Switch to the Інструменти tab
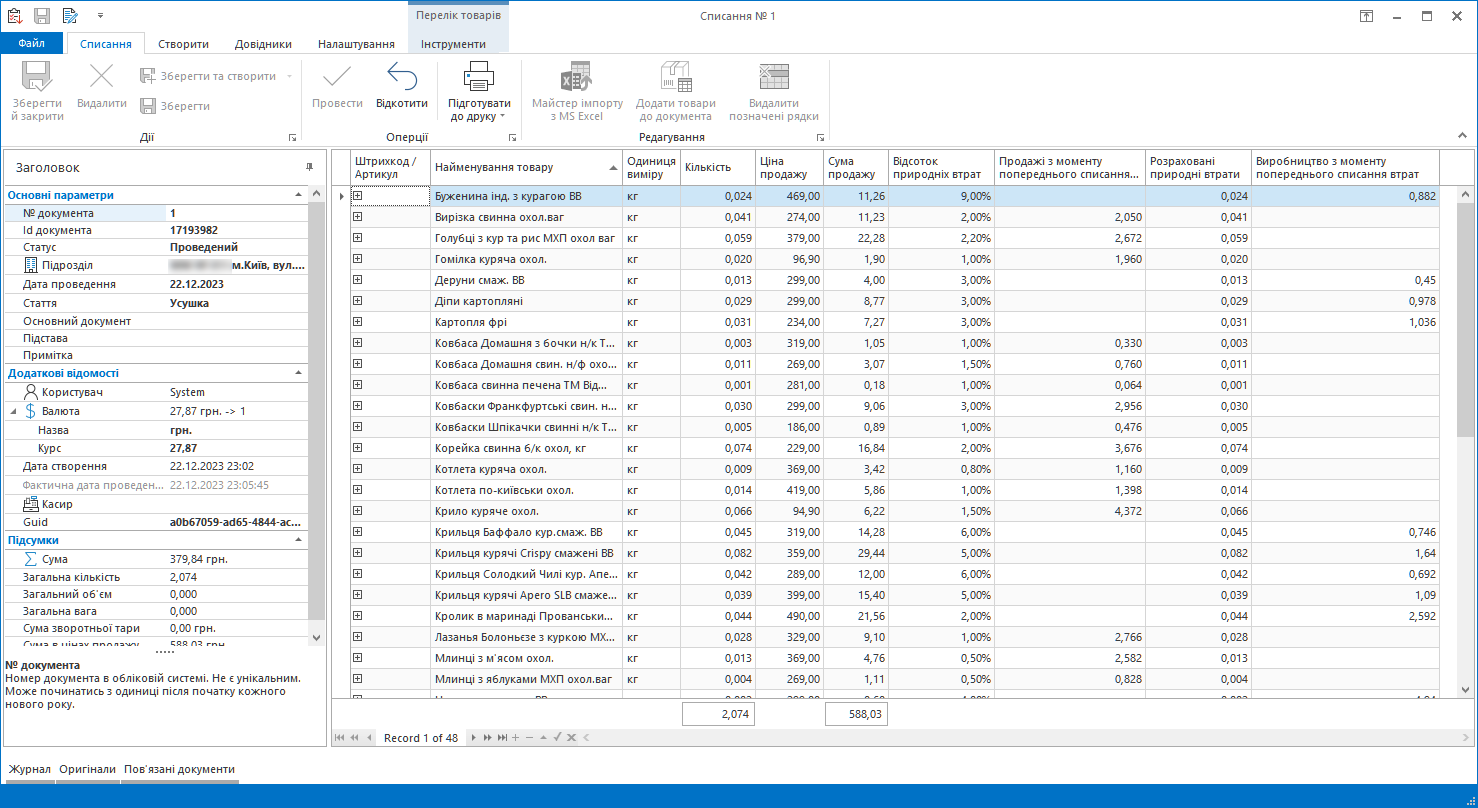 click(453, 44)
